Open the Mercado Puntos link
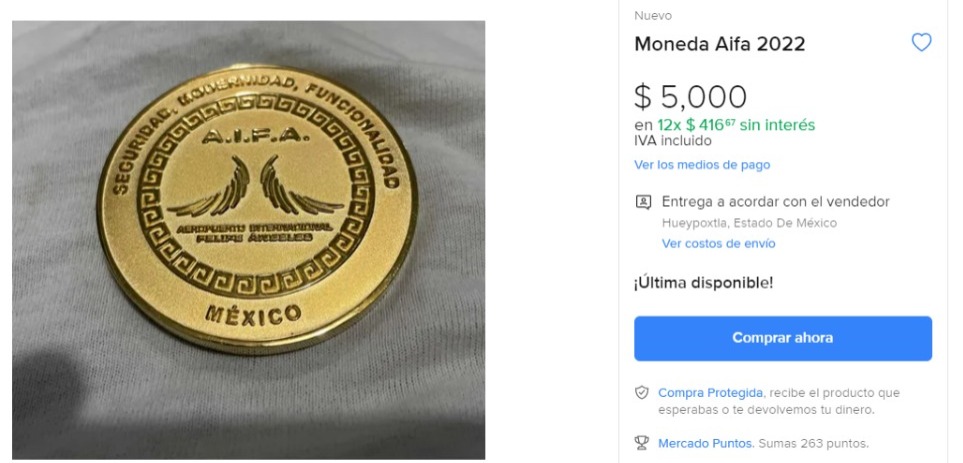The width and height of the screenshot is (963, 463). [706, 443]
